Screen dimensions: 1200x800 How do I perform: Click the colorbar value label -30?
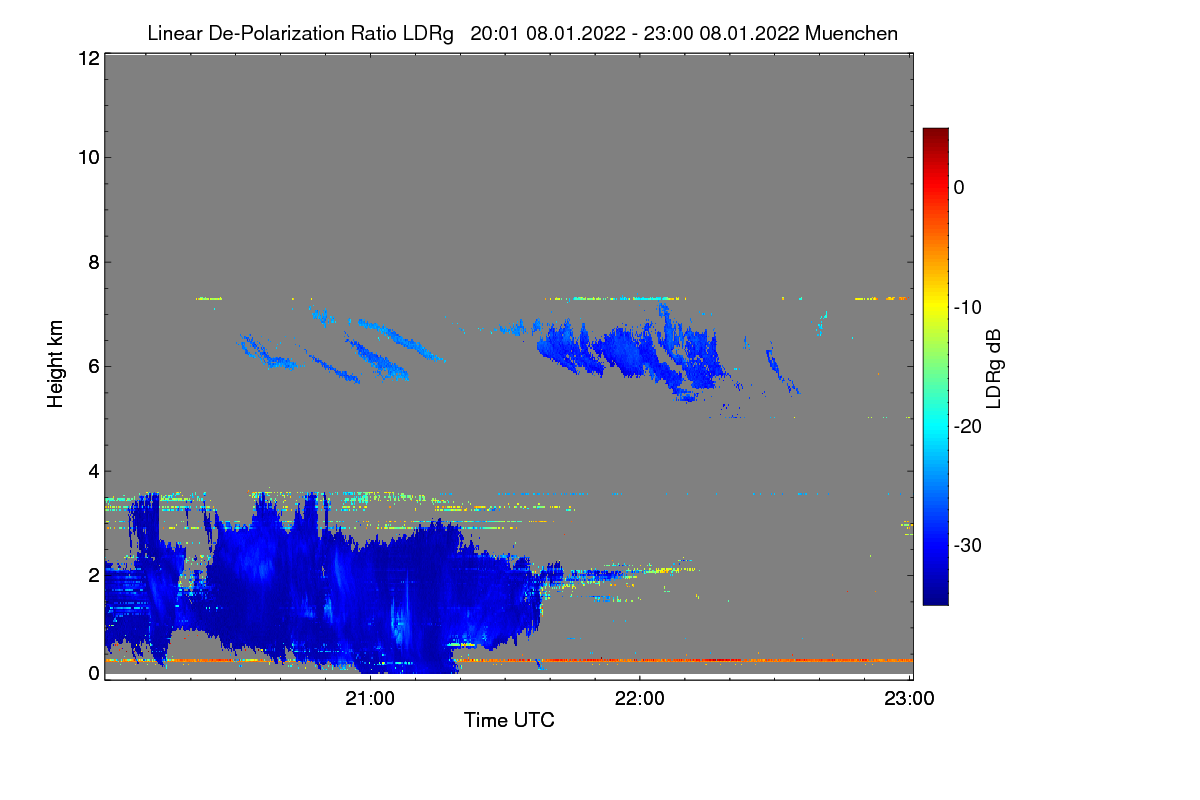(968, 546)
